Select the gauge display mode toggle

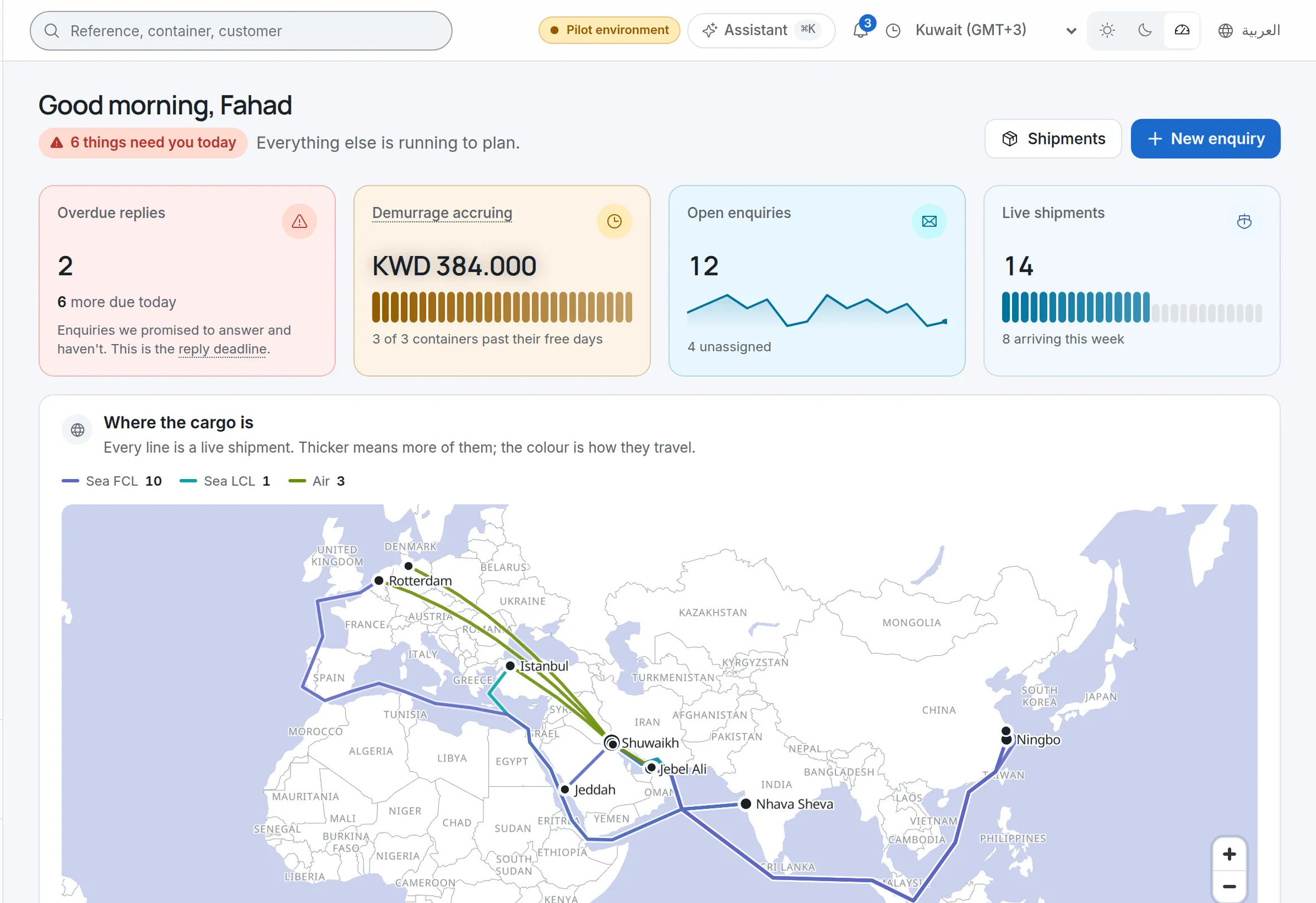pyautogui.click(x=1182, y=30)
